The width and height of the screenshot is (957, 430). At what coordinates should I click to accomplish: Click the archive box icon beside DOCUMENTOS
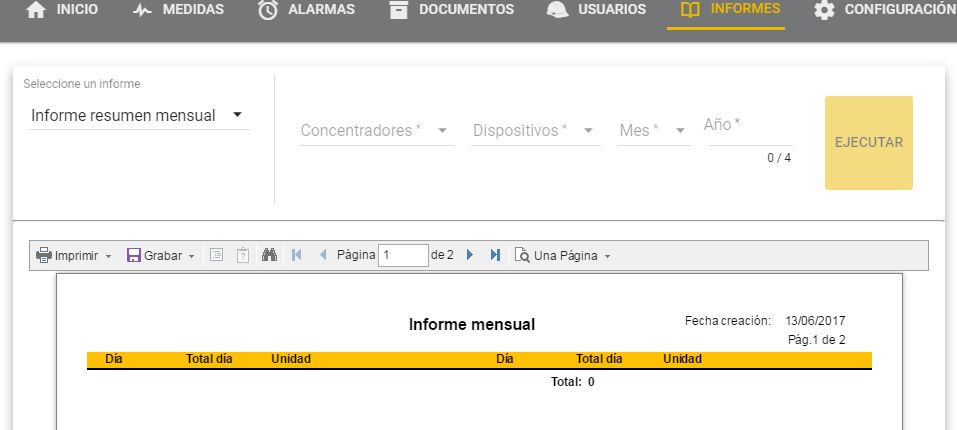(399, 10)
